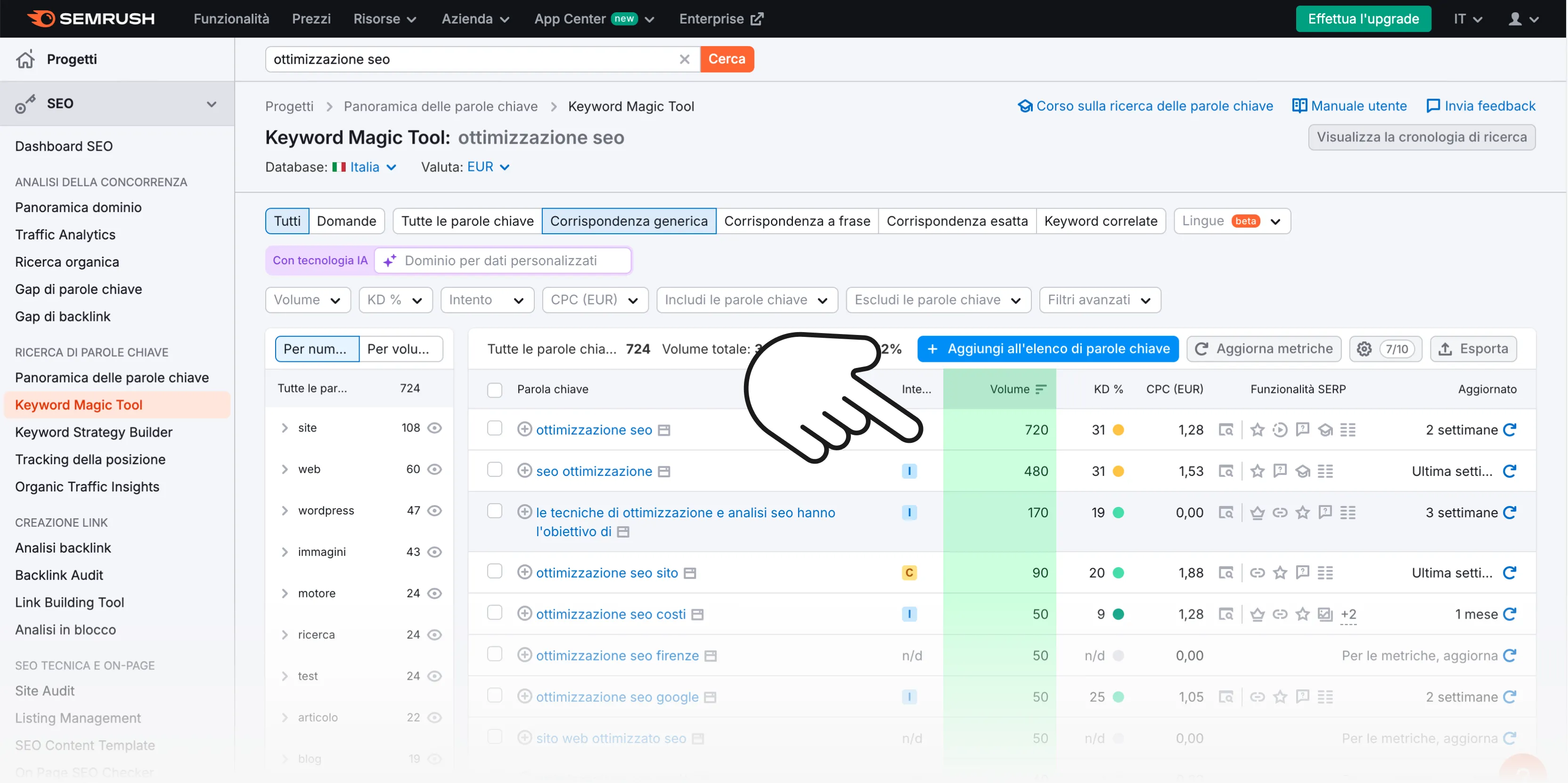Screen dimensions: 1568x783
Task: Click the Esporta button
Action: 1473,349
